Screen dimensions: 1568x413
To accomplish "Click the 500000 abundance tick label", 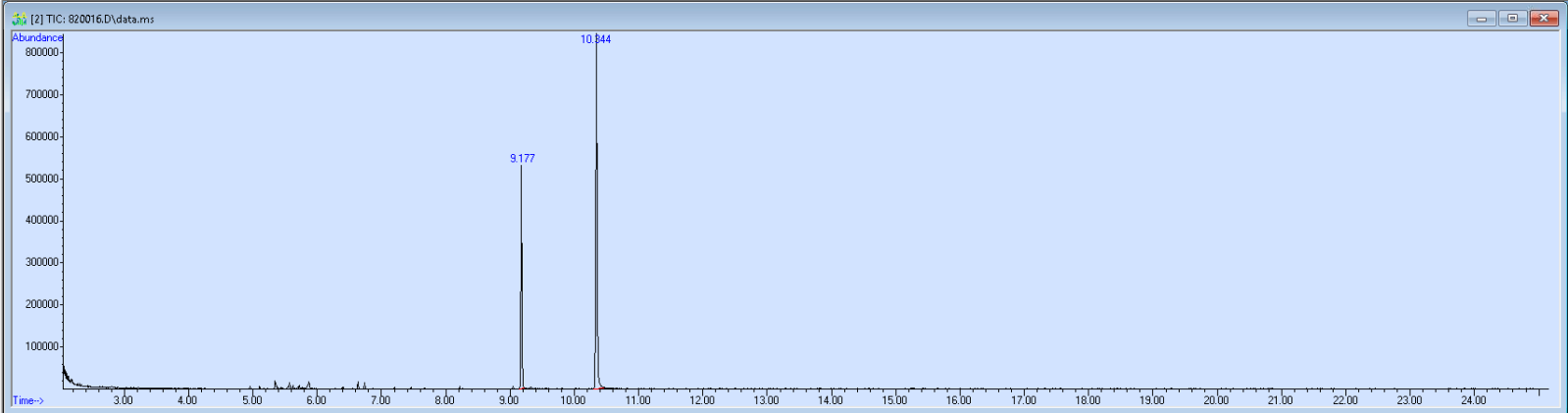I will point(42,179).
